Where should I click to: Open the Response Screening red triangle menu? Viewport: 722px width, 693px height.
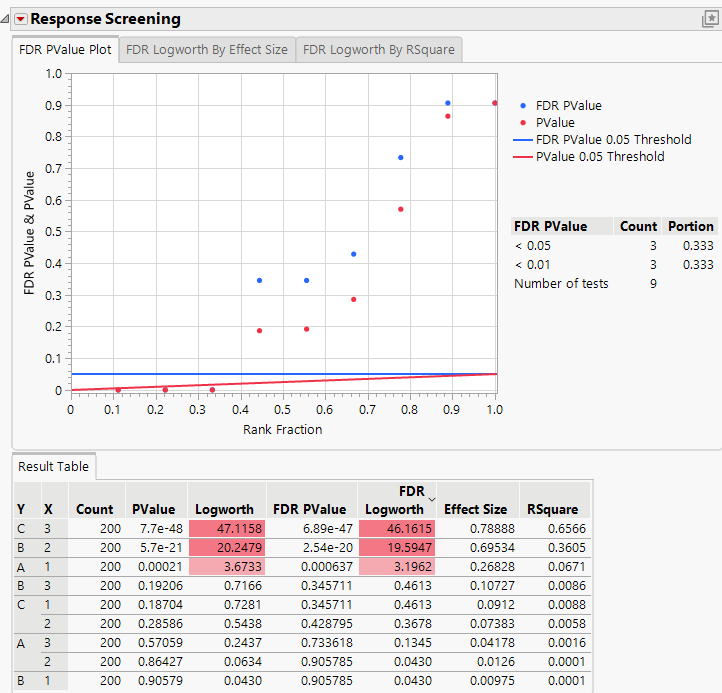(x=21, y=19)
